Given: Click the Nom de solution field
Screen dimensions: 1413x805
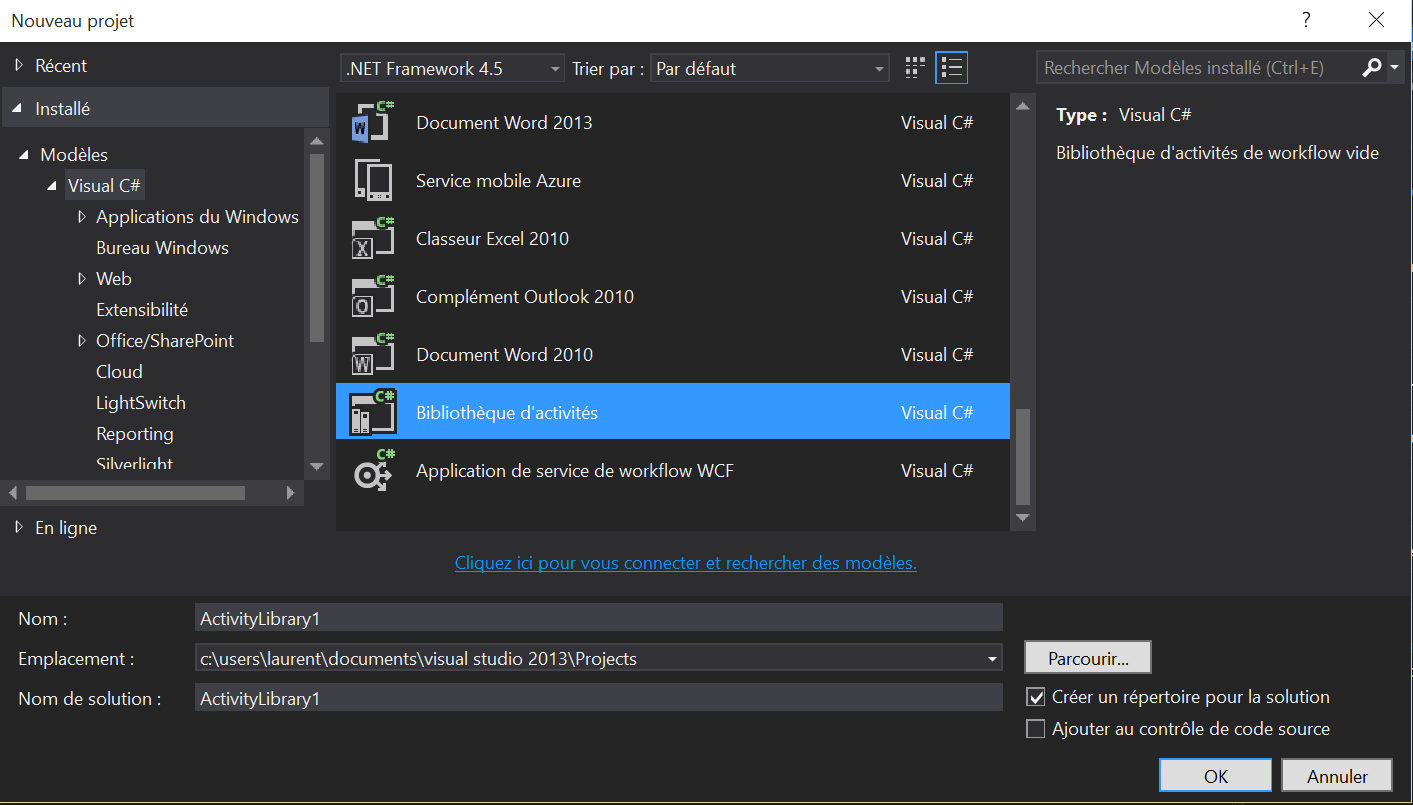Looking at the screenshot, I should [x=598, y=698].
